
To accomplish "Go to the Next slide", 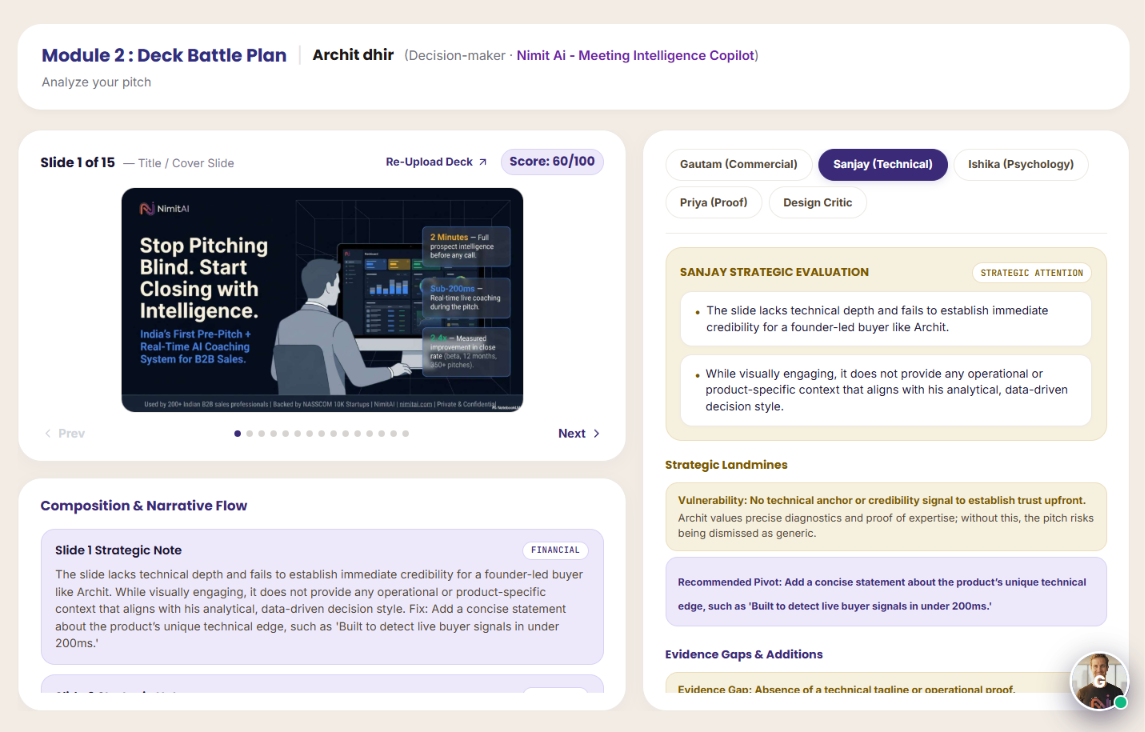I will (x=579, y=433).
